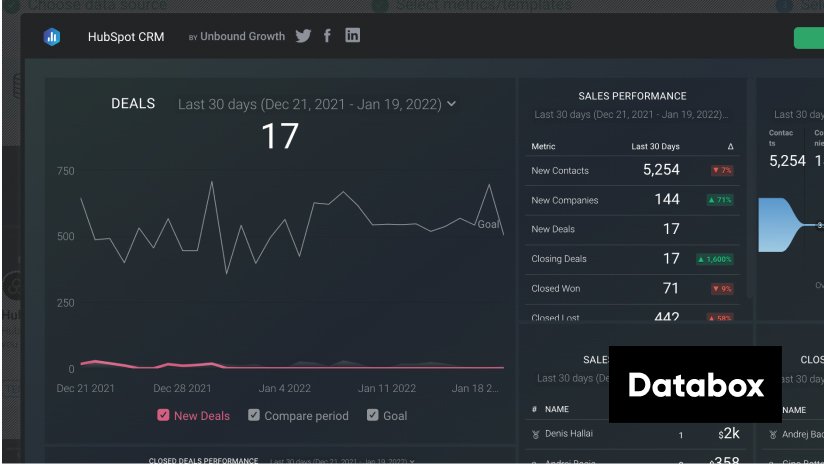This screenshot has width=824, height=464.
Task: Click the delta column header symbol
Action: coord(730,147)
